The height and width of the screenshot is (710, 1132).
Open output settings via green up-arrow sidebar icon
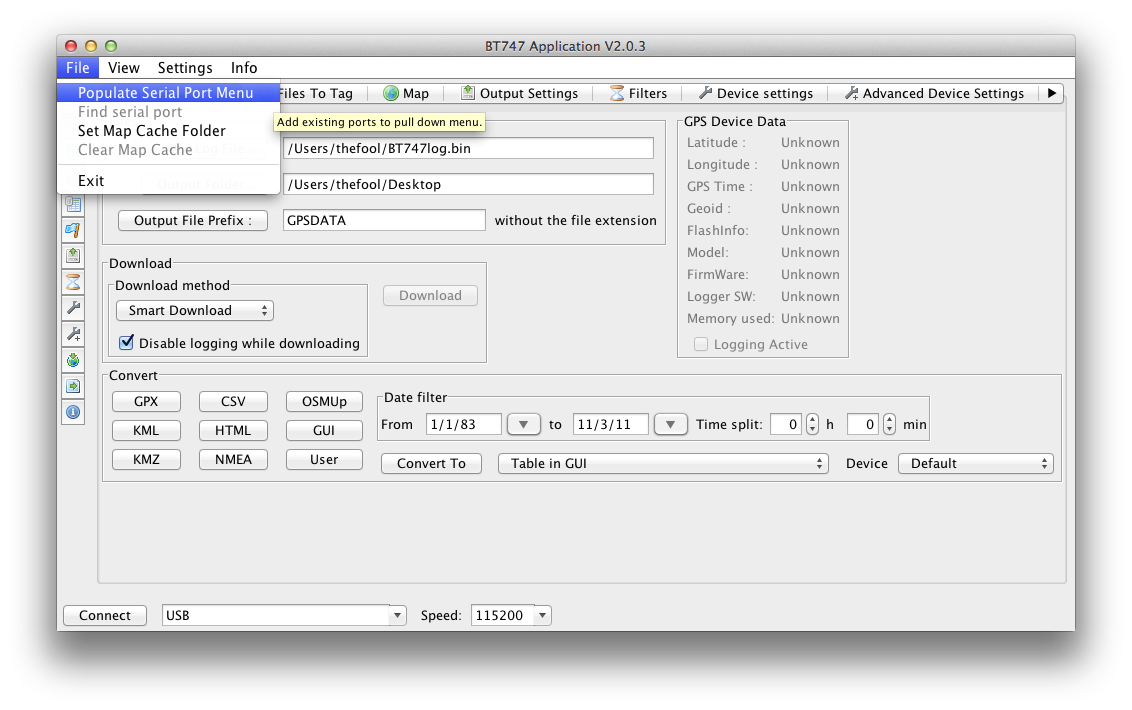point(73,256)
